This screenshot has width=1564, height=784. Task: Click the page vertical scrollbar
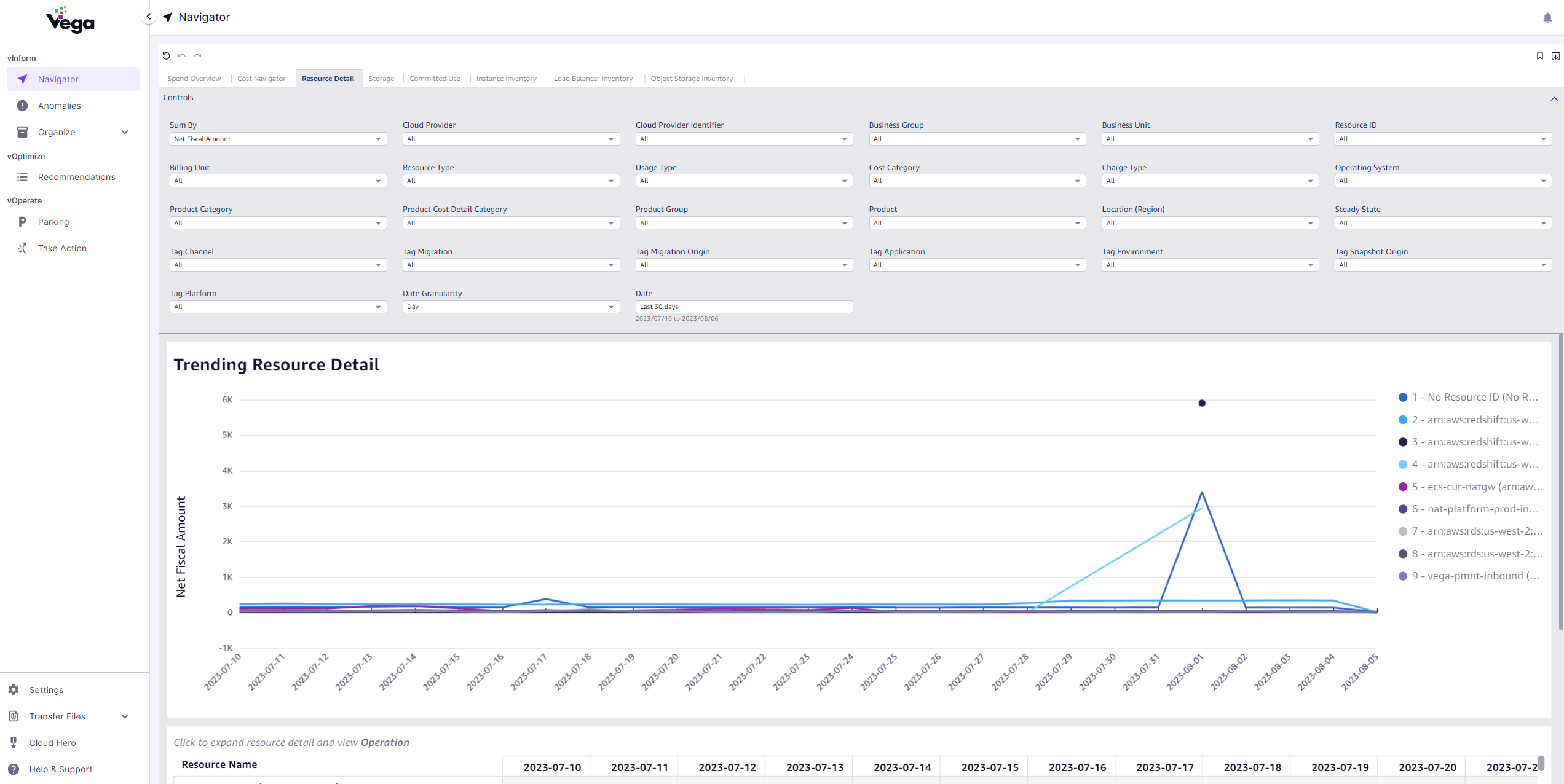point(1561,482)
